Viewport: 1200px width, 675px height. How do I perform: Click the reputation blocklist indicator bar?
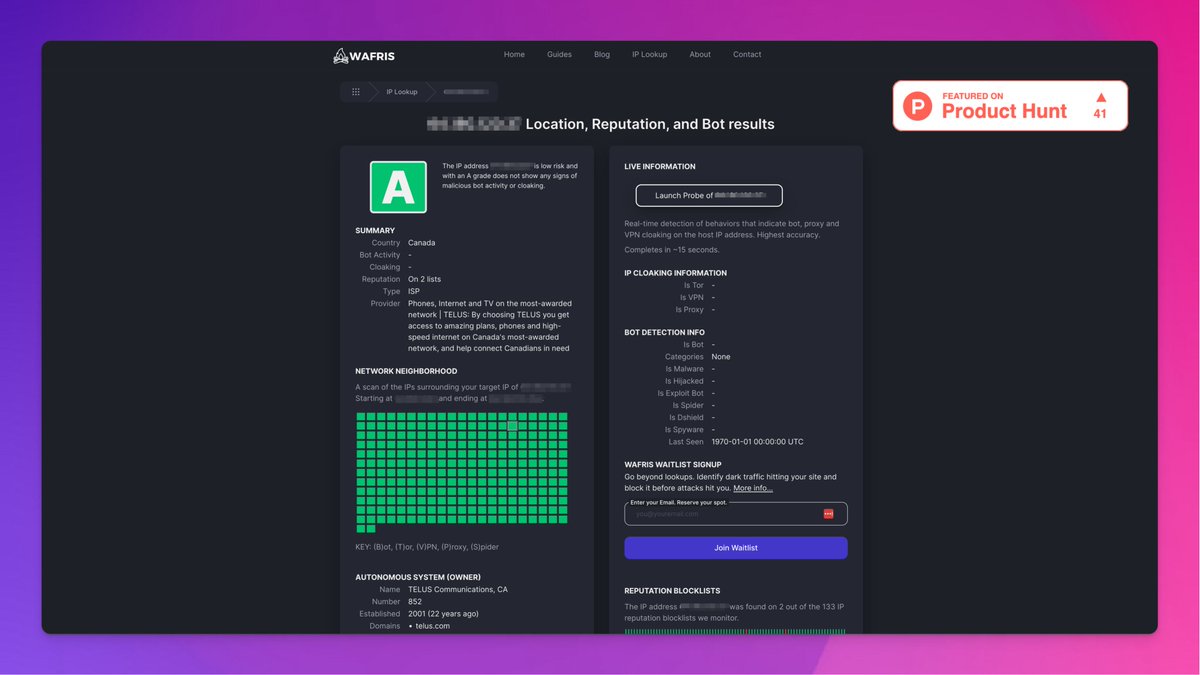[735, 631]
